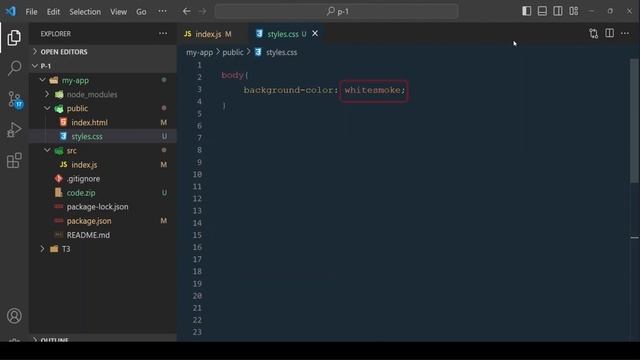
Task: Open the Selection menu
Action: pos(85,12)
